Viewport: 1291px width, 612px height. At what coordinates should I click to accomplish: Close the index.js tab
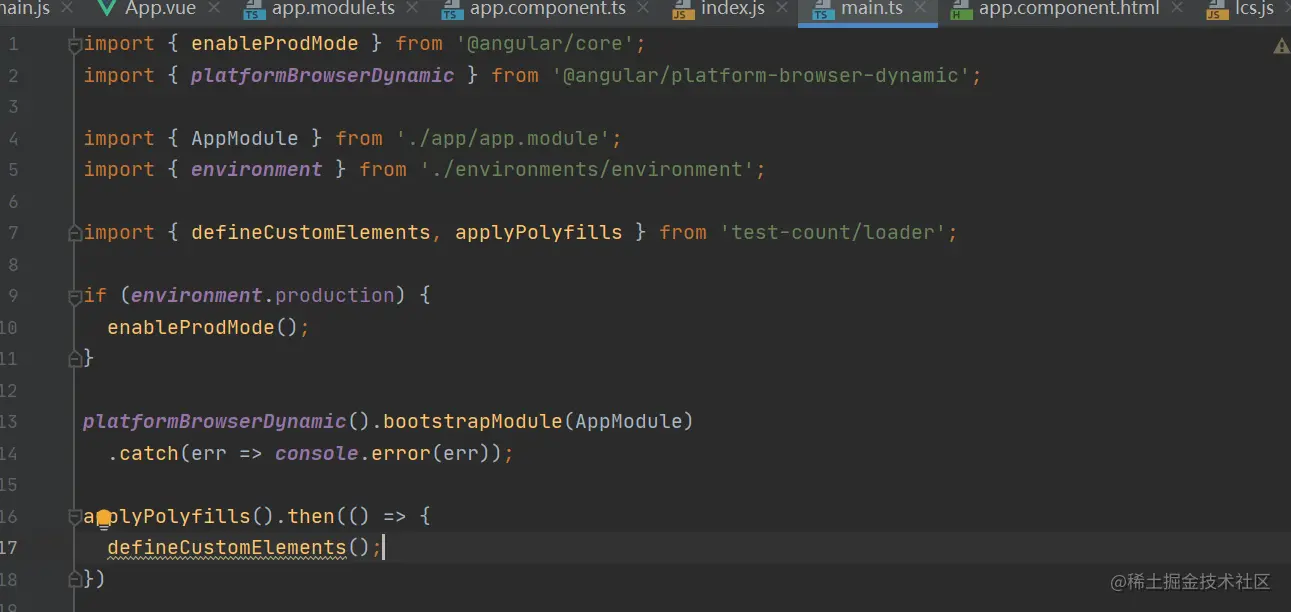pyautogui.click(x=784, y=9)
